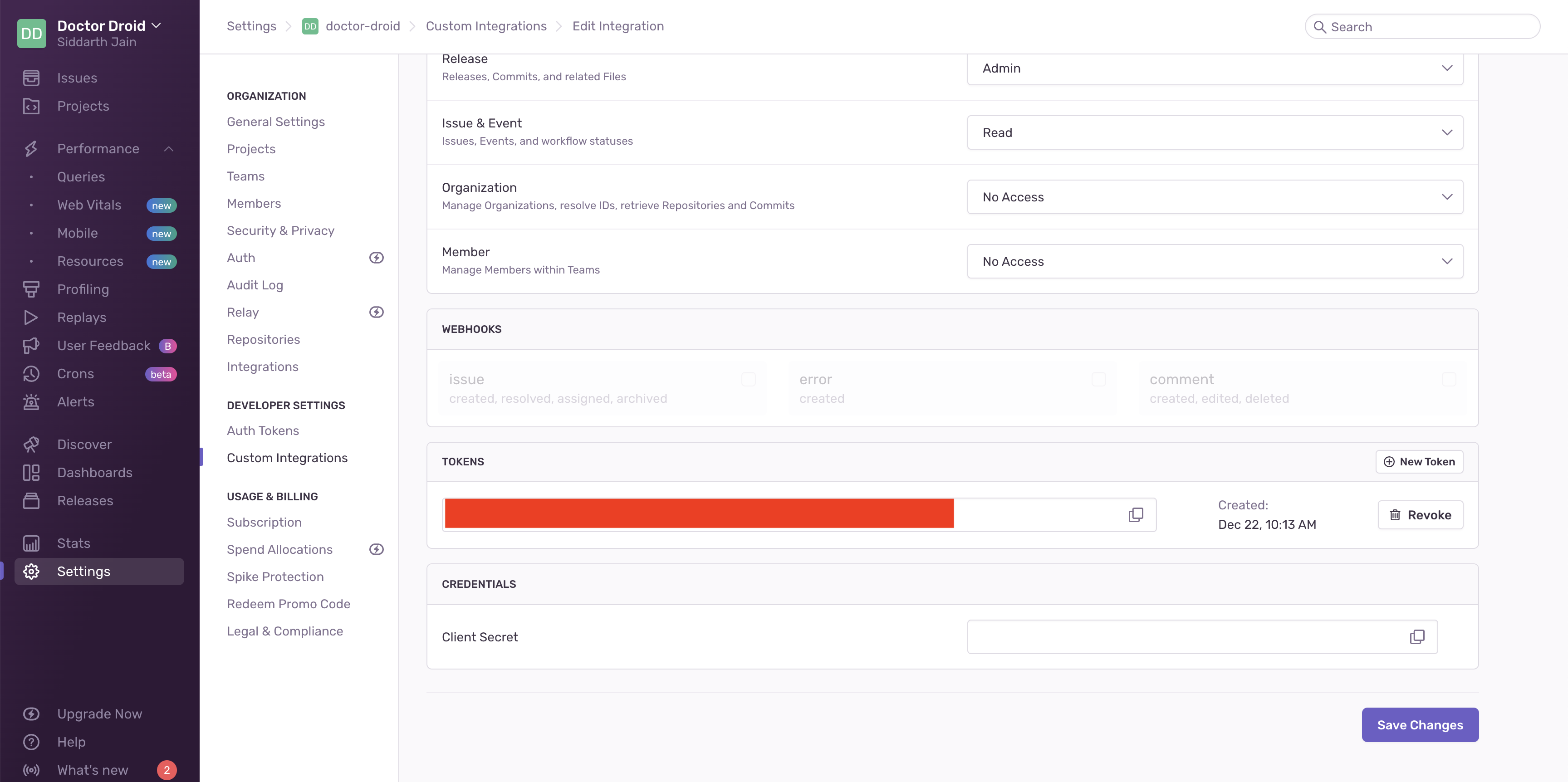Click the Settings gear icon
This screenshot has width=1568, height=782.
[31, 572]
